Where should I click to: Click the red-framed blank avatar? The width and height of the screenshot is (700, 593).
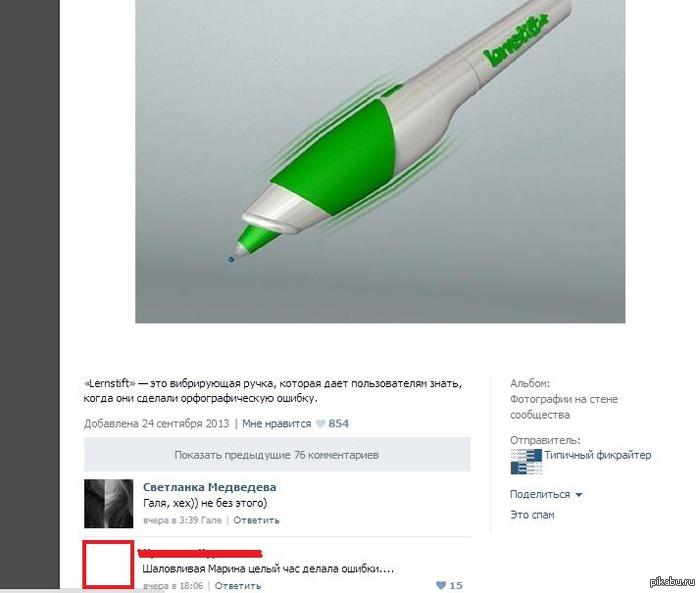tap(108, 564)
